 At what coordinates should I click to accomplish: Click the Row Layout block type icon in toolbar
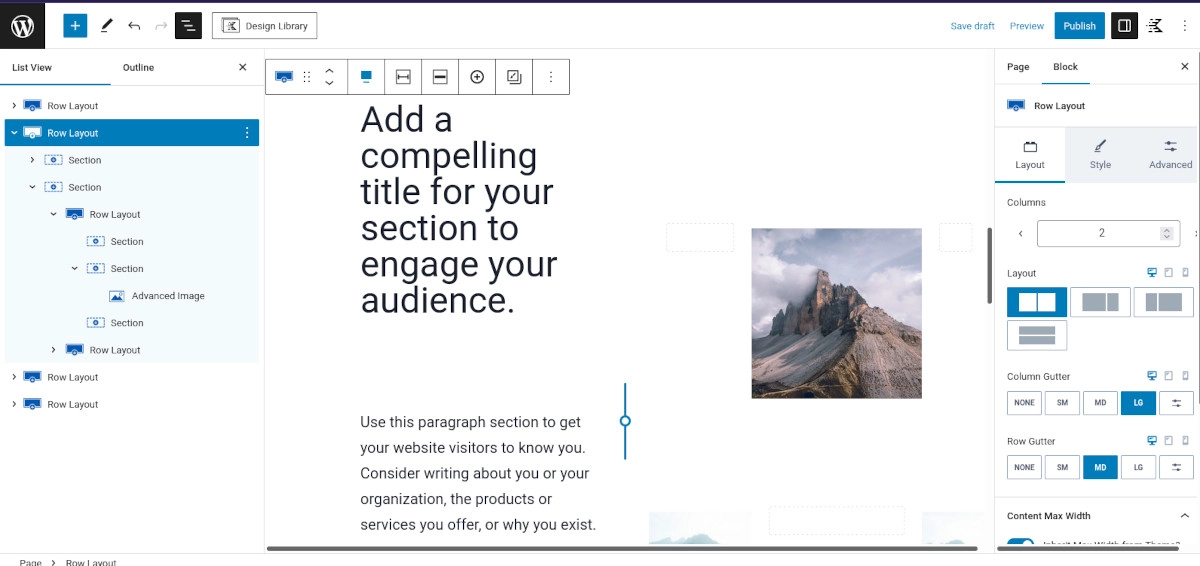click(284, 77)
